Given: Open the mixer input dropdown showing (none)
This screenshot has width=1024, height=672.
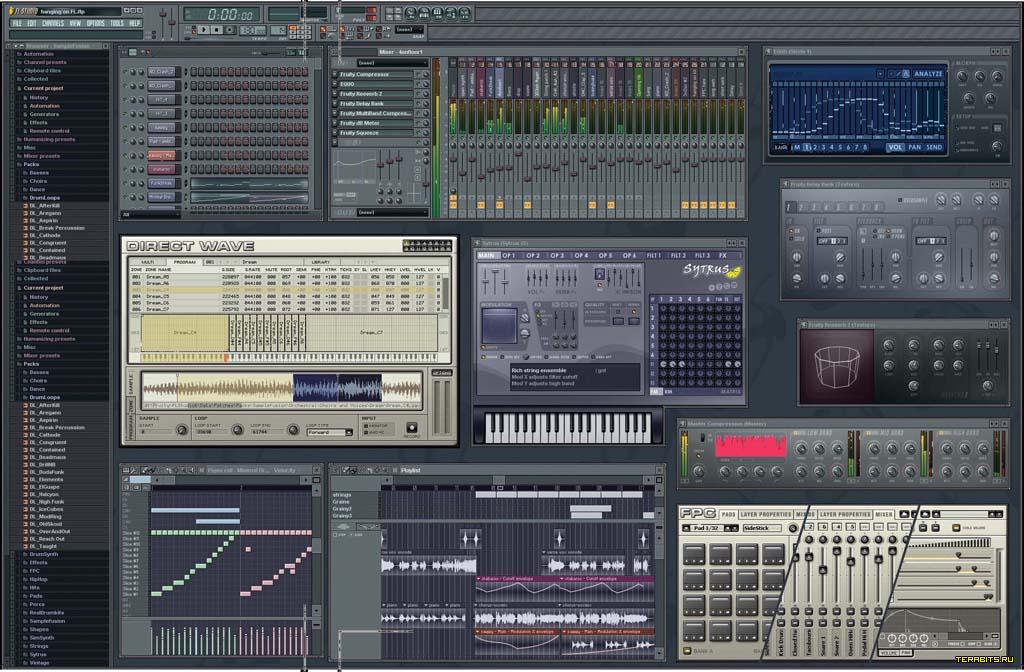Looking at the screenshot, I should click(x=390, y=63).
